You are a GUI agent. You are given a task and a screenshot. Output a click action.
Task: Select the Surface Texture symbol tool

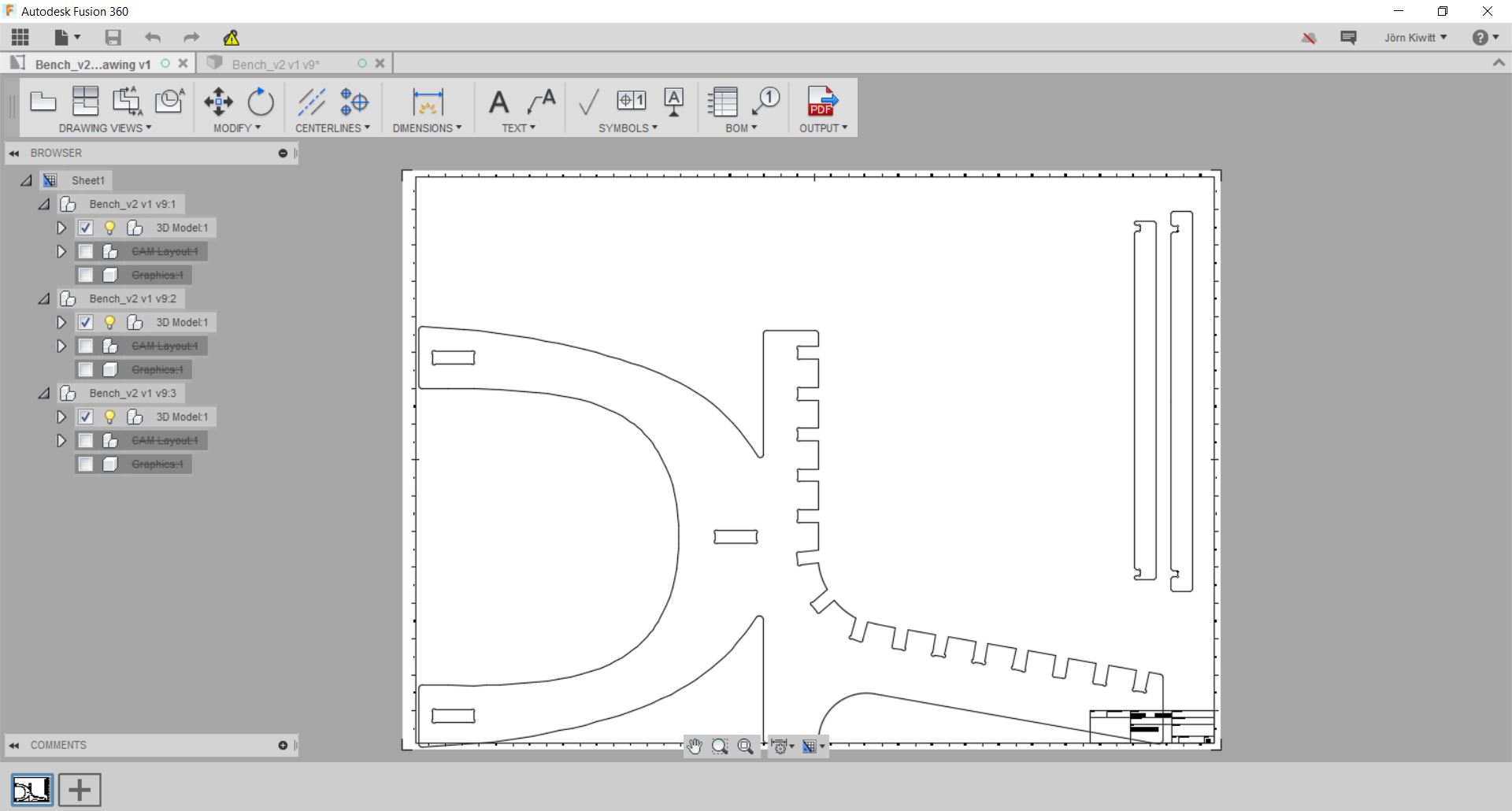coord(588,101)
